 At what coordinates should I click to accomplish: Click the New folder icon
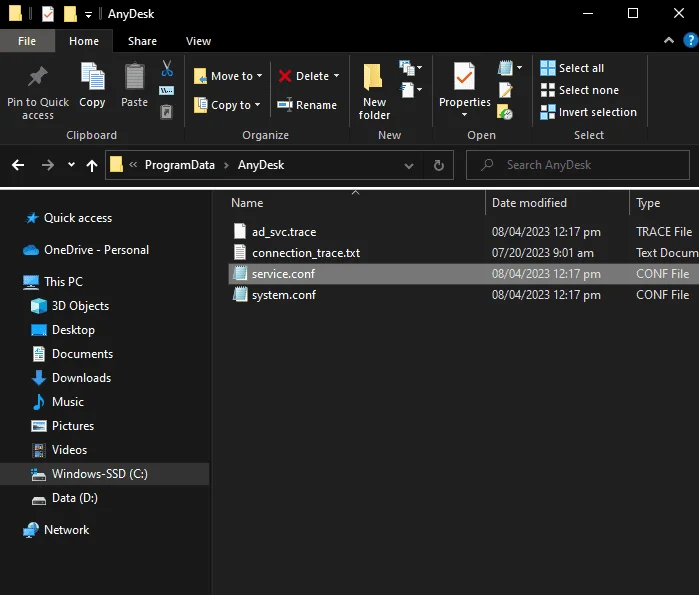point(373,76)
